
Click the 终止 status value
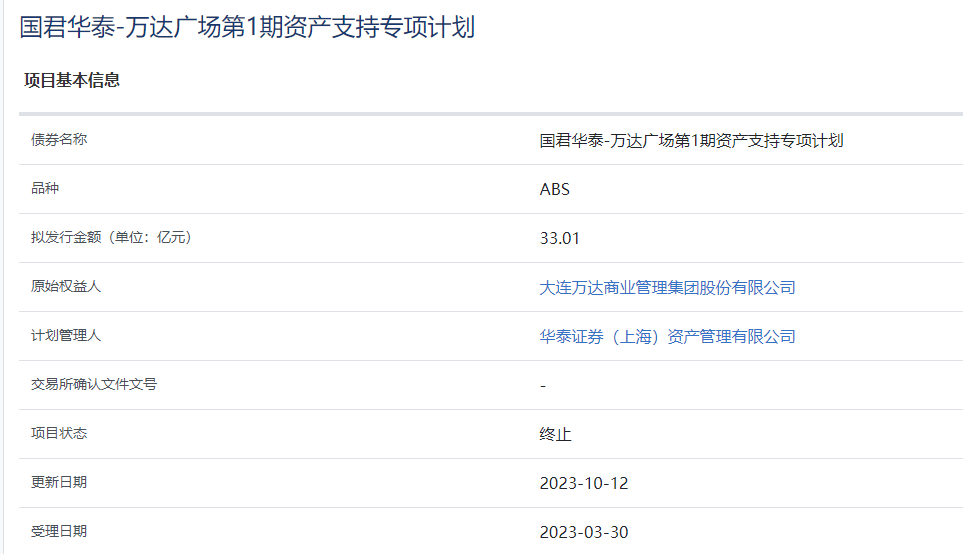pos(555,434)
